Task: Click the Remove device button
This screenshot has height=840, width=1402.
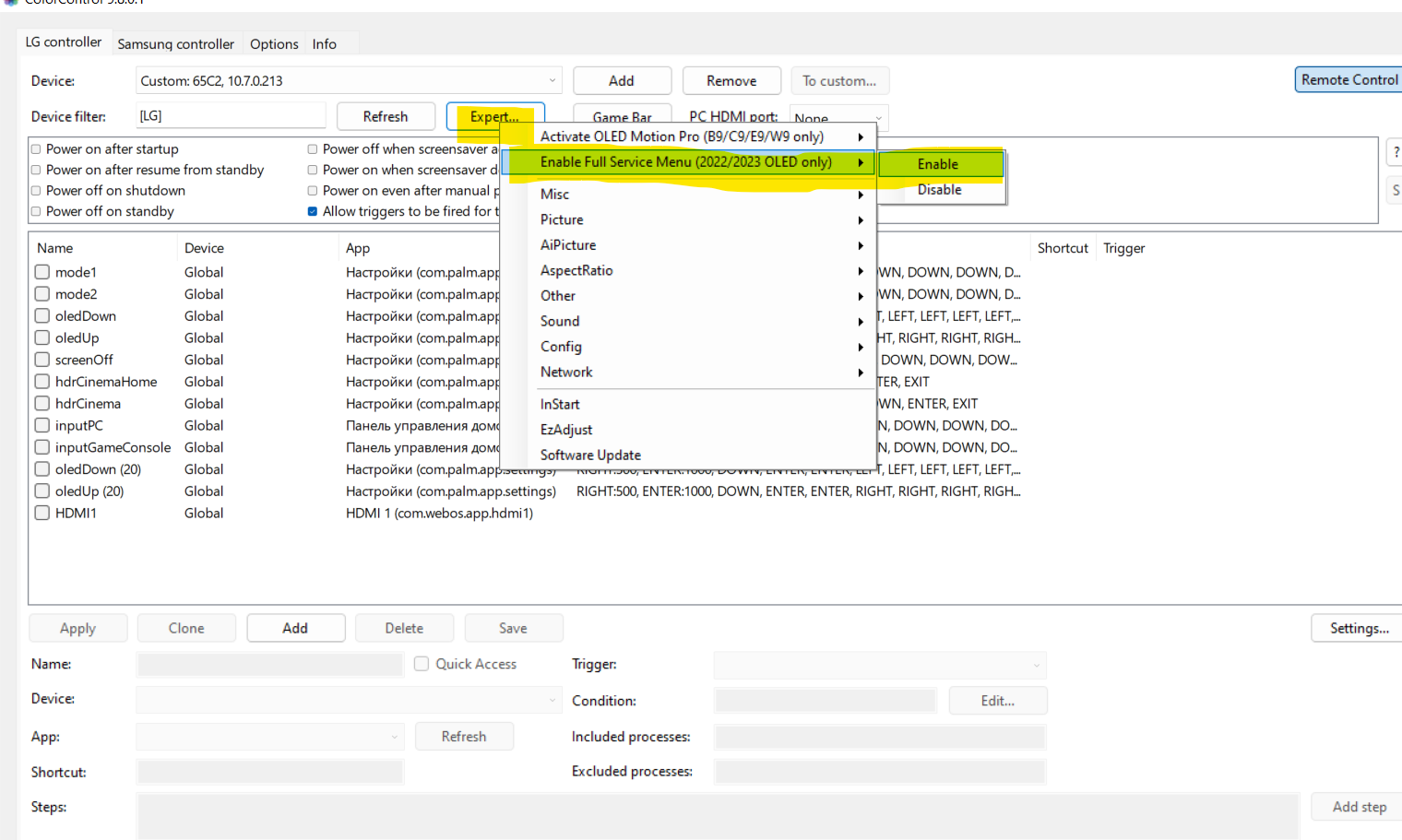Action: pos(731,81)
